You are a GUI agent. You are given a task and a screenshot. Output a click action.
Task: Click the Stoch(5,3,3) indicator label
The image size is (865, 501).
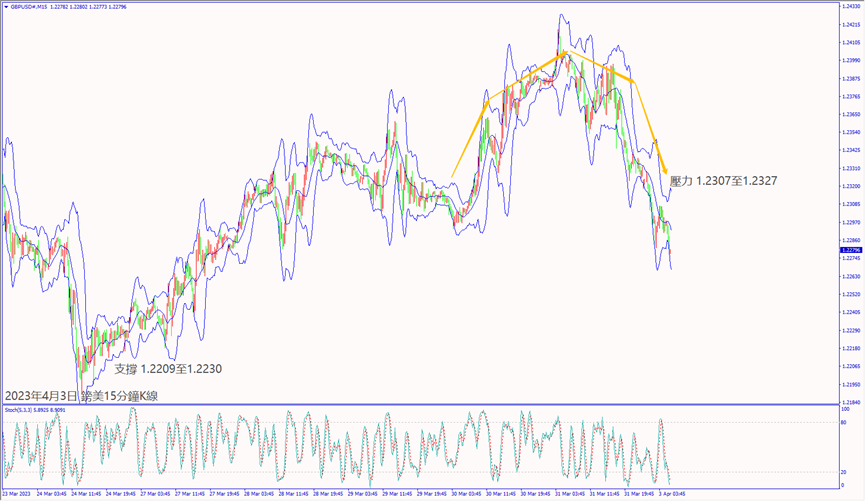coord(16,409)
